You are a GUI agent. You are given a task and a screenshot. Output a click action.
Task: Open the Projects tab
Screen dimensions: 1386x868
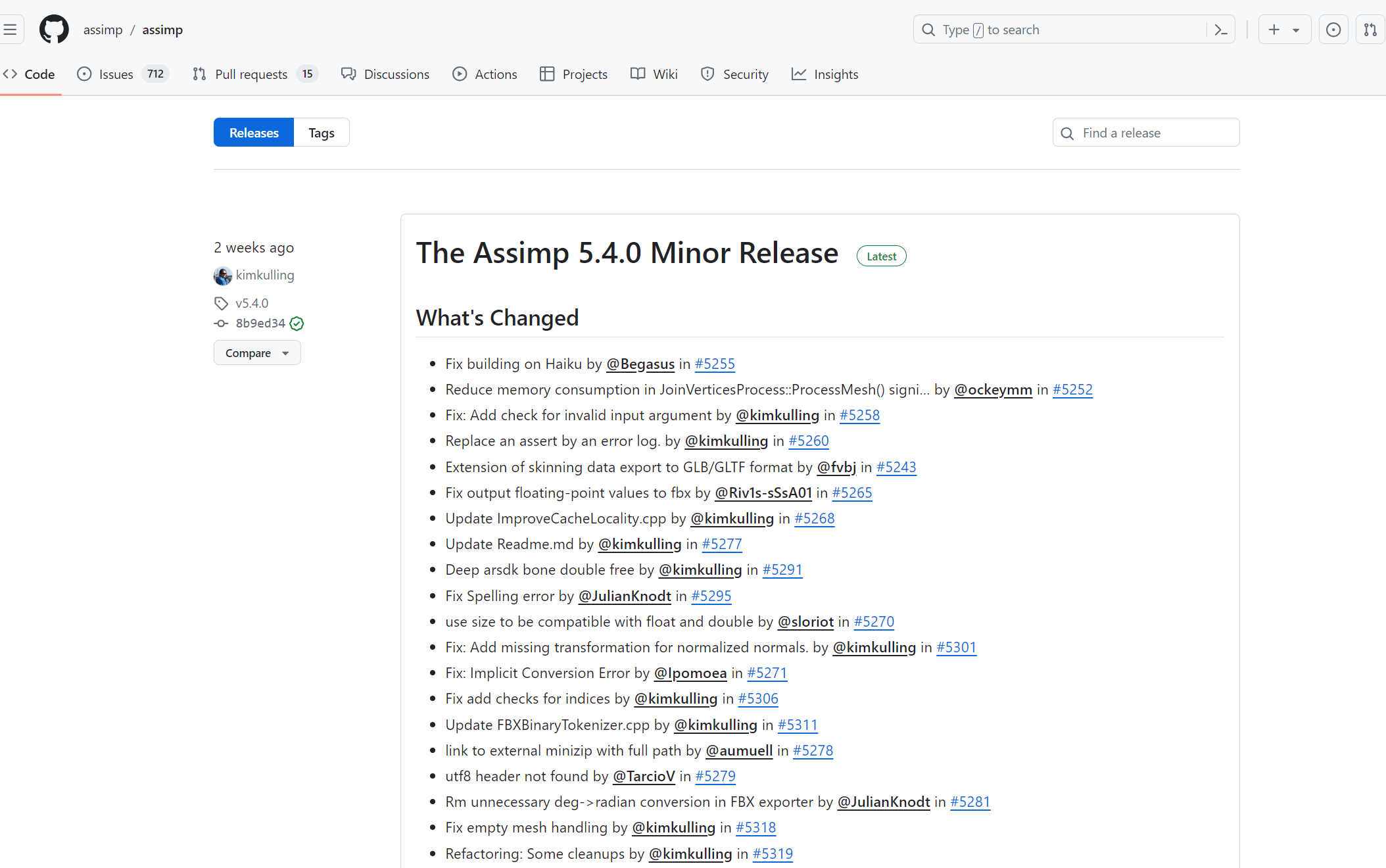[573, 74]
